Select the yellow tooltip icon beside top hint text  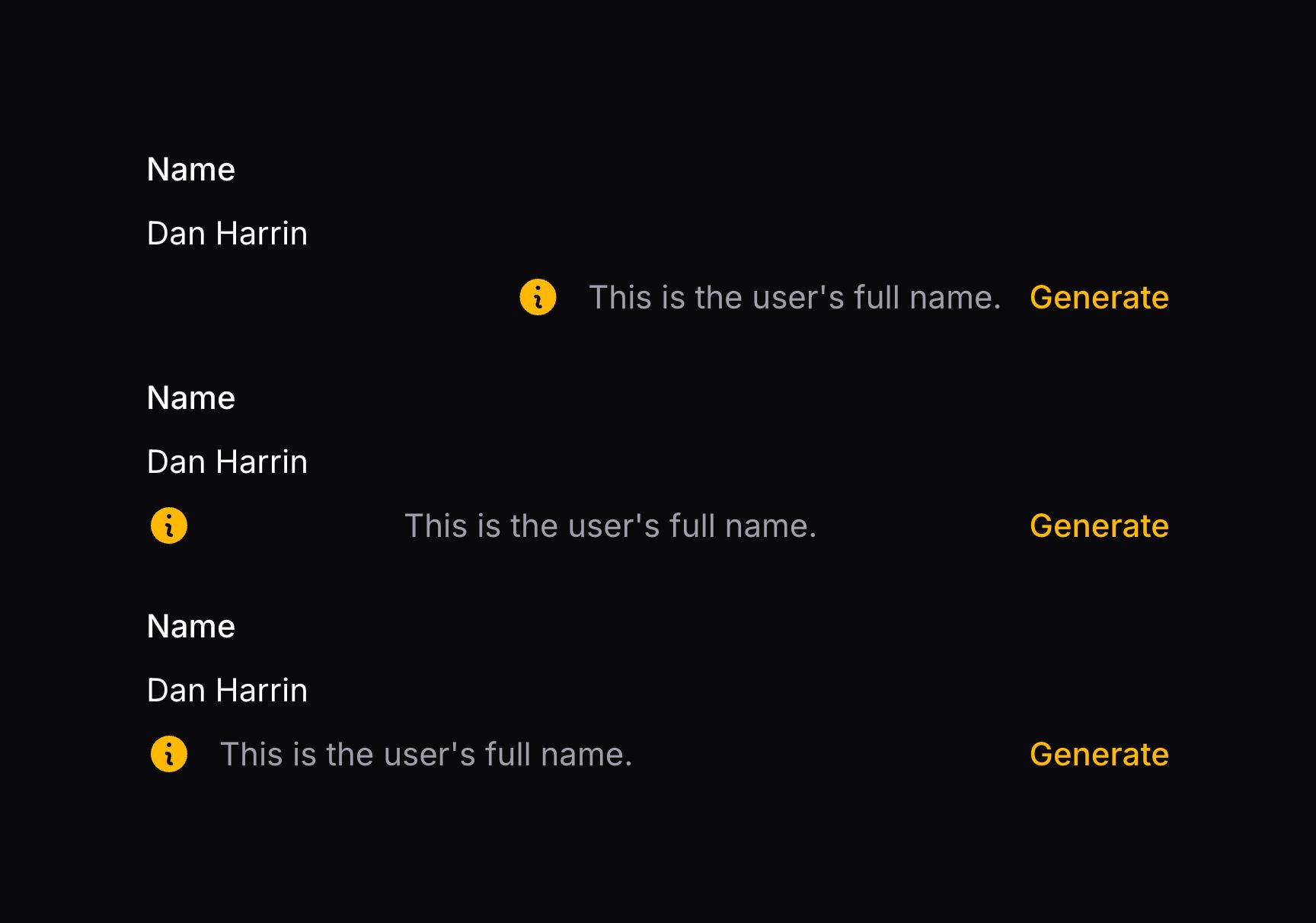(538, 297)
